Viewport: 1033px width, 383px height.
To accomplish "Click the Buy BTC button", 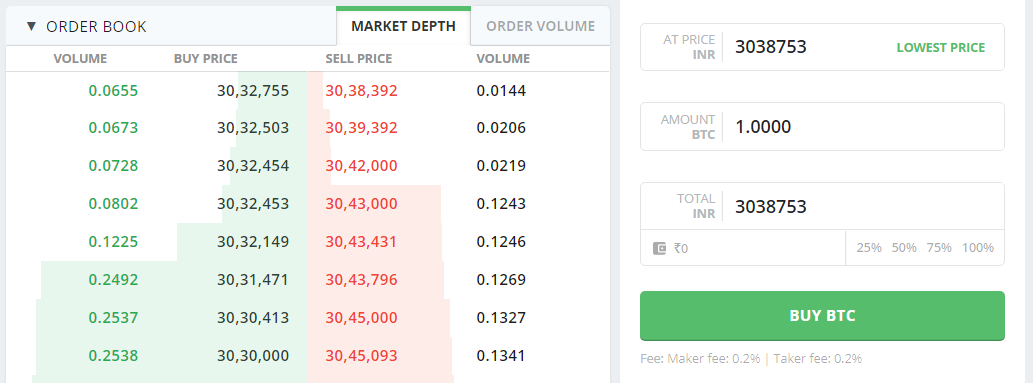I will (x=822, y=316).
